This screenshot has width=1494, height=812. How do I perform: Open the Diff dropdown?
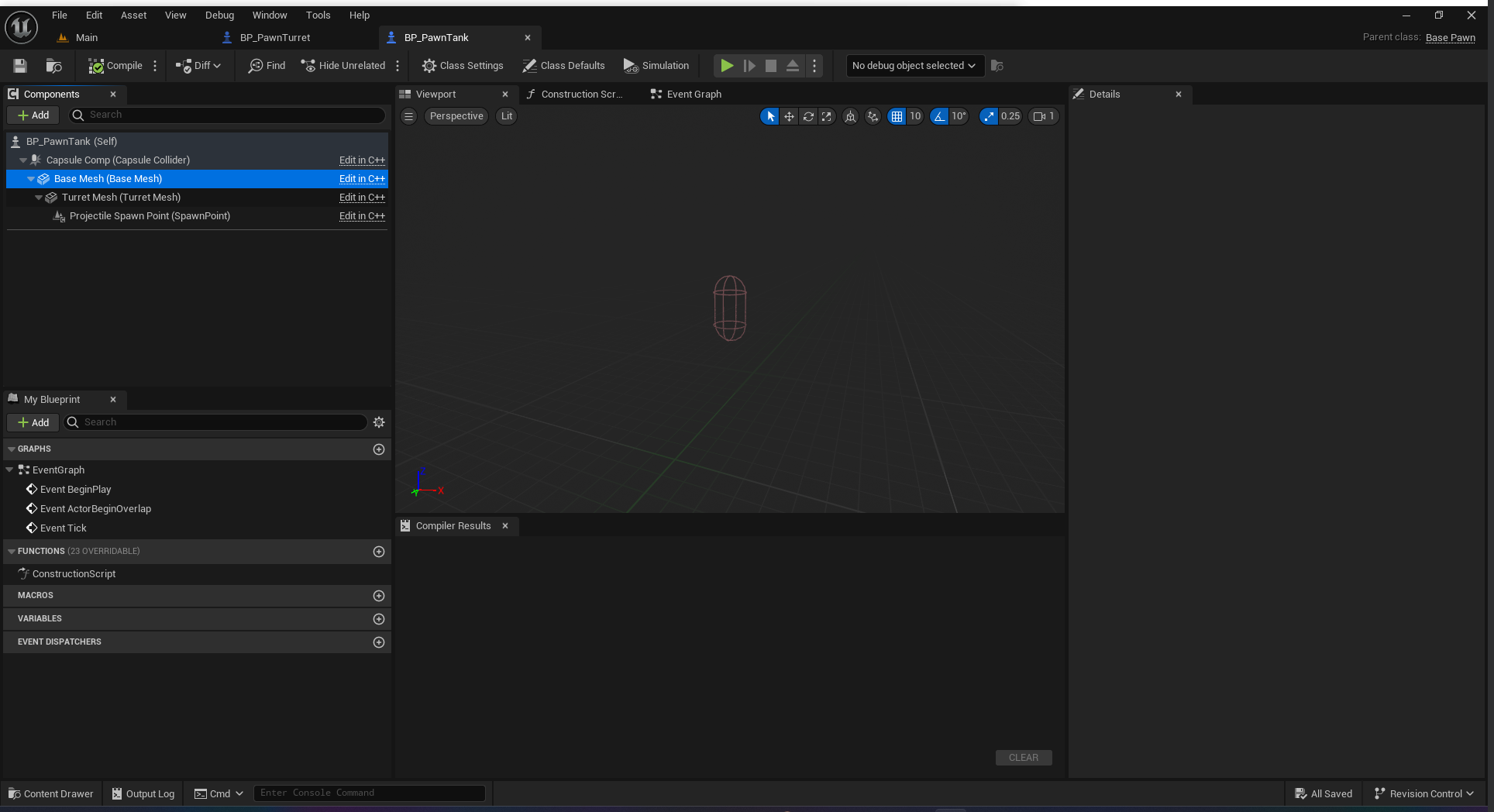[198, 66]
